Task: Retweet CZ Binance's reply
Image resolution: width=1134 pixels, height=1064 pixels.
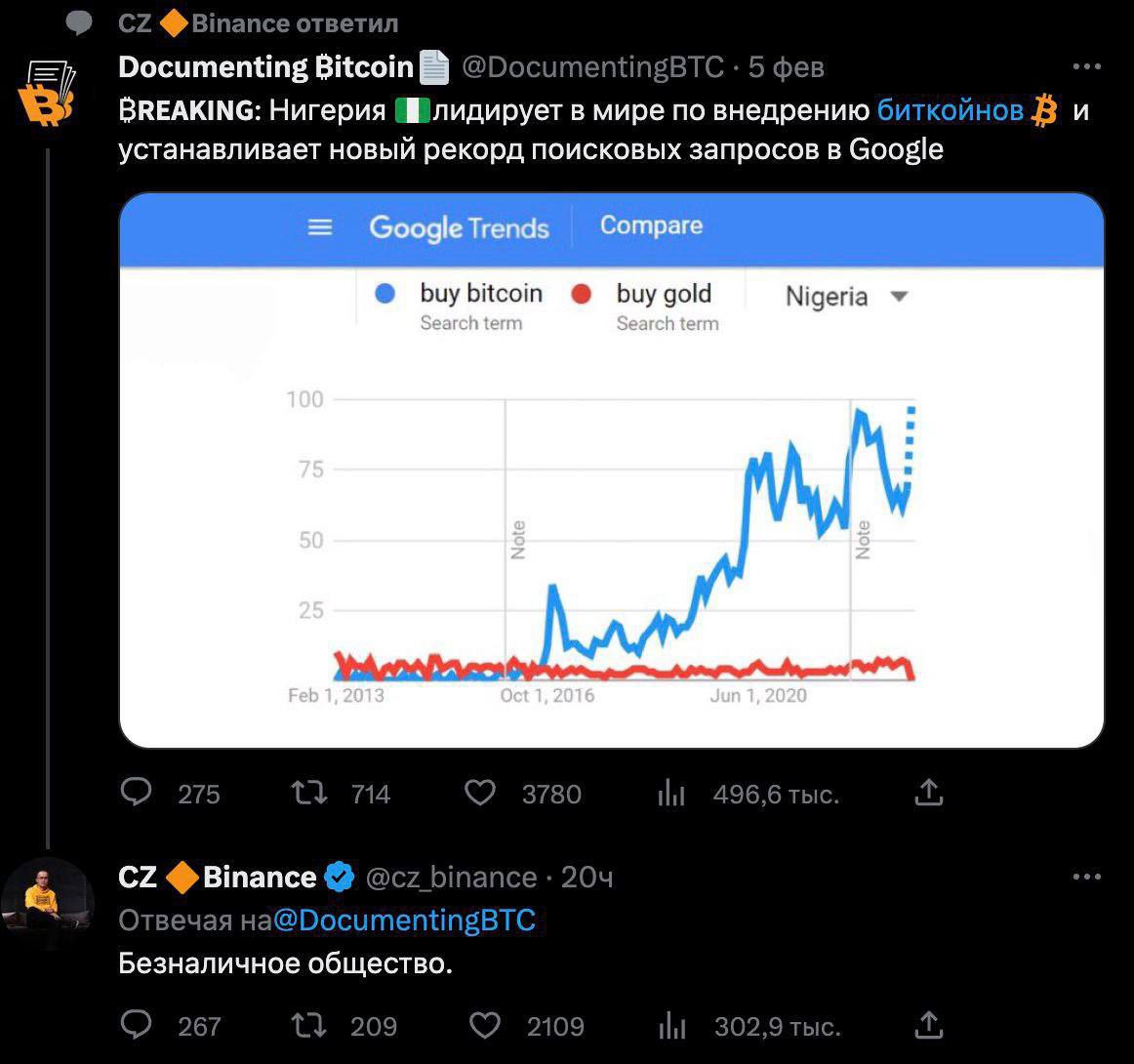Action: pos(309,1024)
